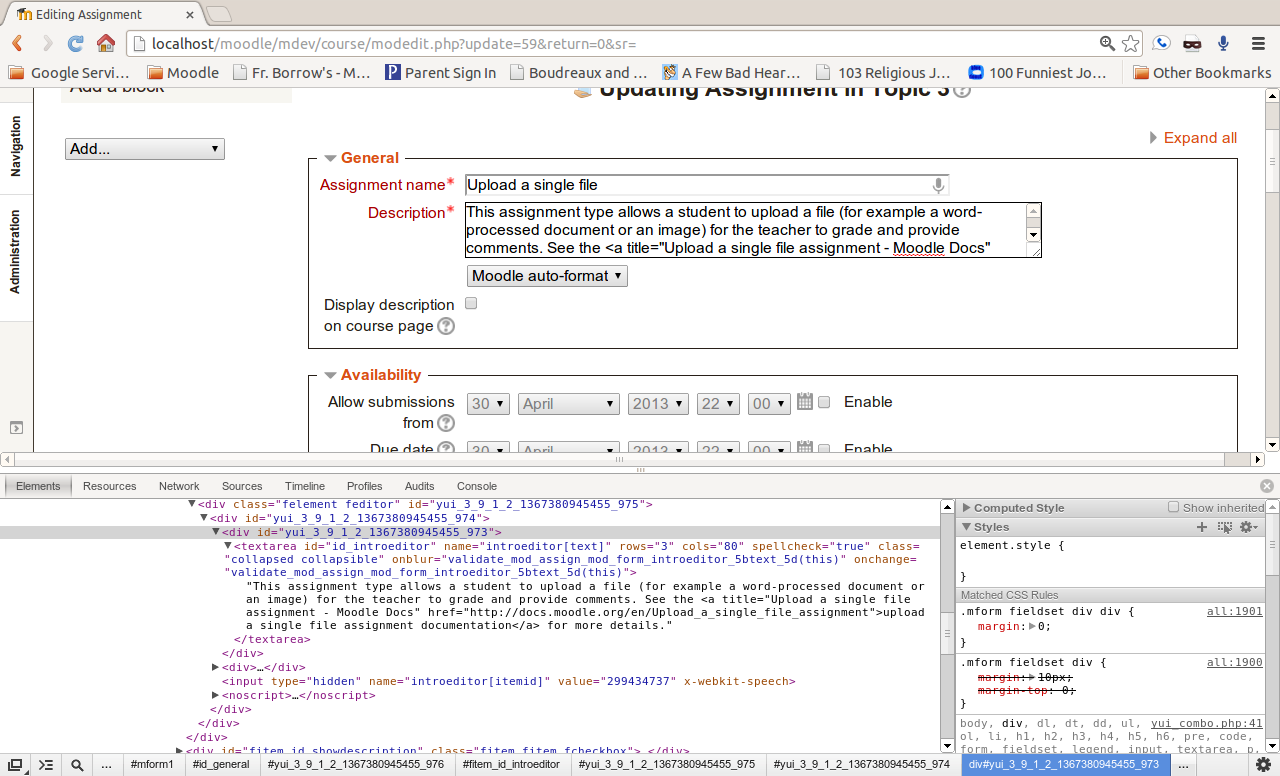Check the Show inherited box
The height and width of the screenshot is (776, 1280).
tap(1174, 507)
